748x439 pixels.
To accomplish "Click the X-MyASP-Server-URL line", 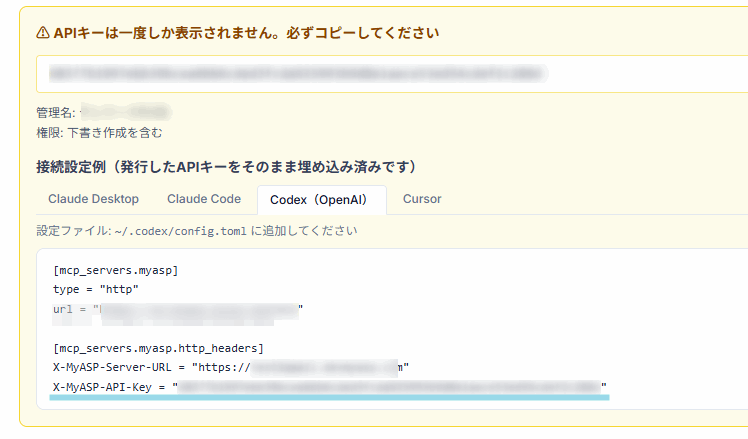I will 231,367.
